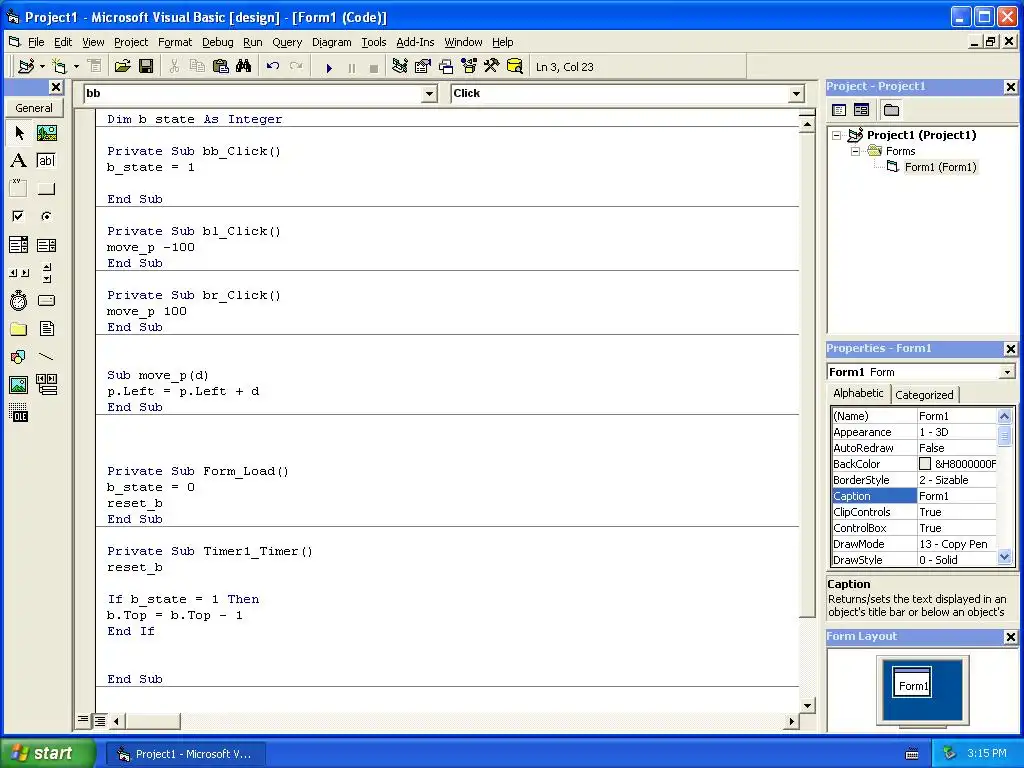Screen dimensions: 1024x768
Task: Click the Save Project floppy icon
Action: (x=146, y=67)
